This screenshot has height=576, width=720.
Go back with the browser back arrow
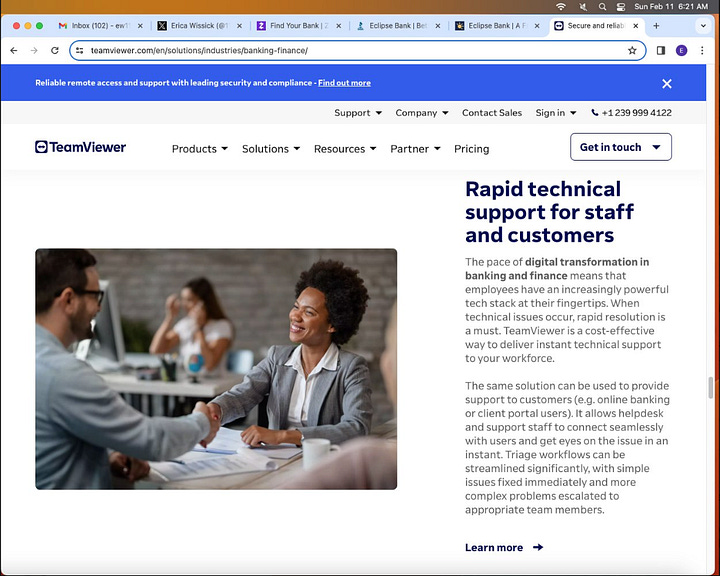[14, 51]
